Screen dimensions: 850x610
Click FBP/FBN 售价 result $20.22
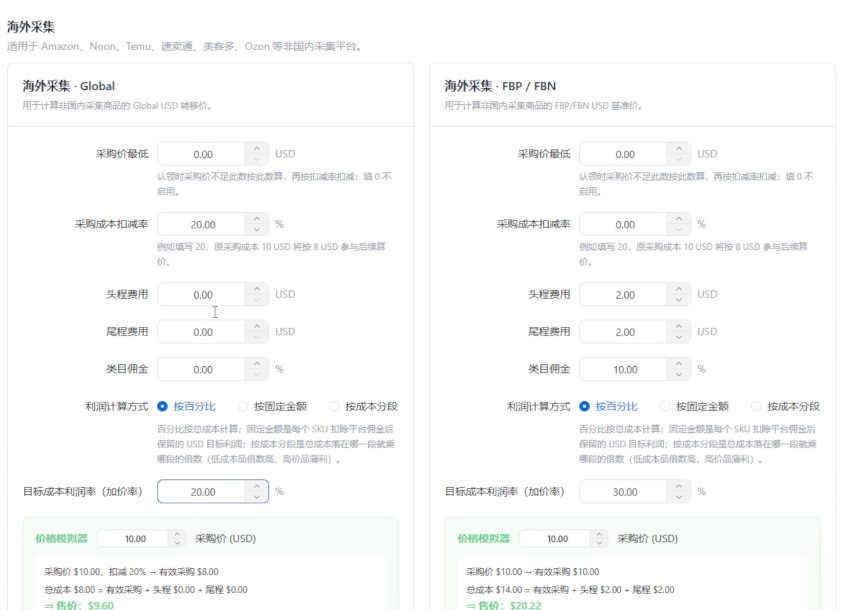[x=504, y=605]
